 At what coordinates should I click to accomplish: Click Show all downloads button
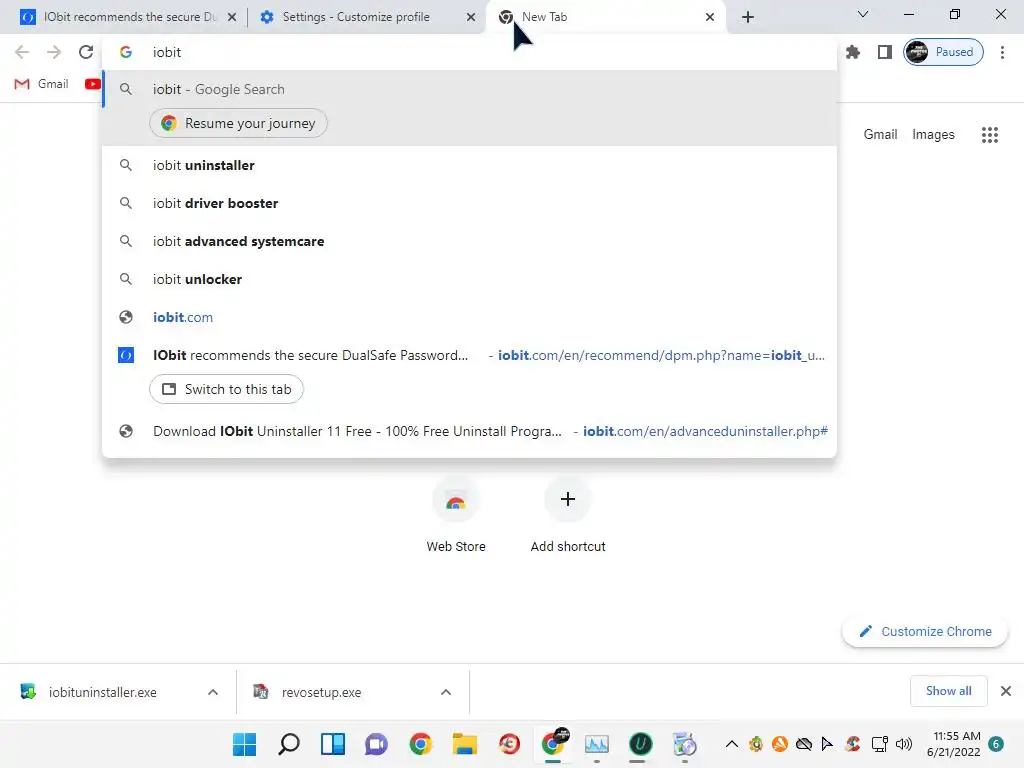[x=948, y=691]
